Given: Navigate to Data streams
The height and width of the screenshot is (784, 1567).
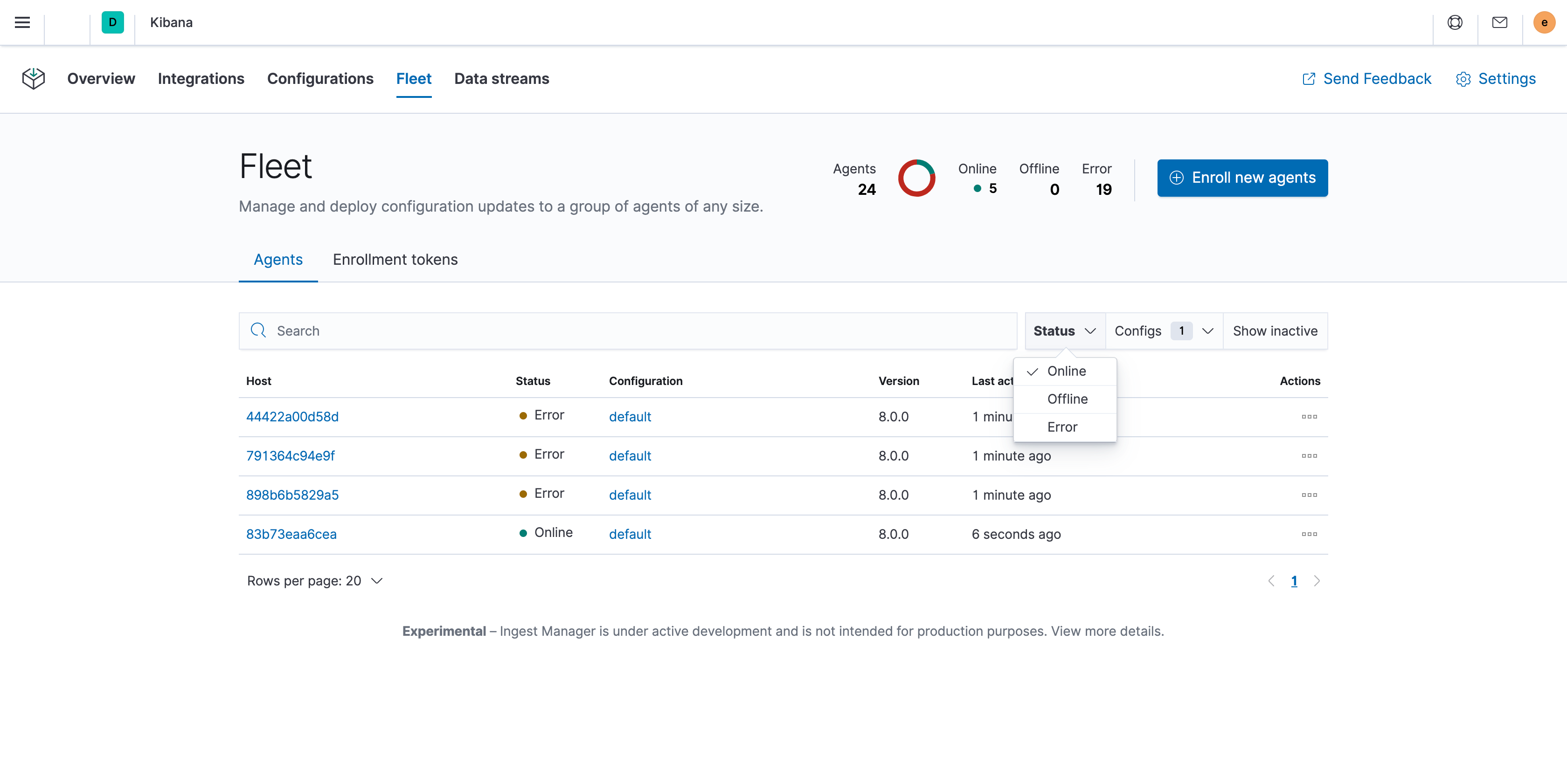Looking at the screenshot, I should pyautogui.click(x=501, y=78).
